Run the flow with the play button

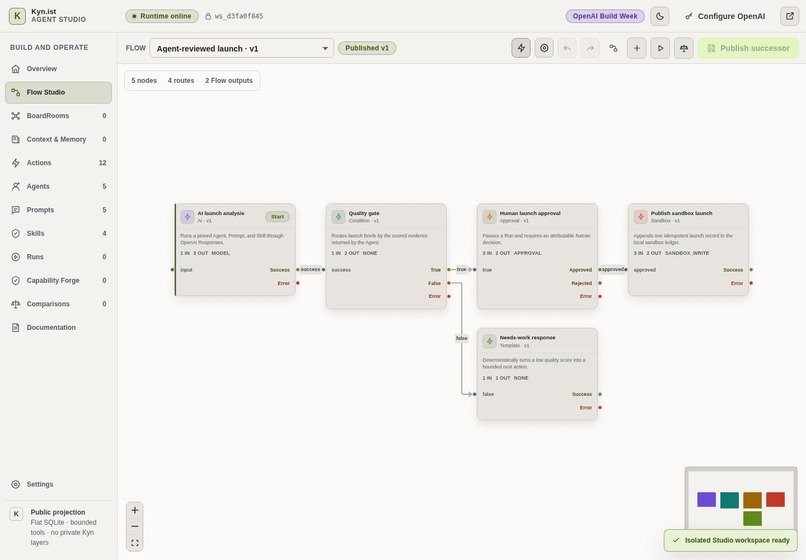[x=660, y=48]
